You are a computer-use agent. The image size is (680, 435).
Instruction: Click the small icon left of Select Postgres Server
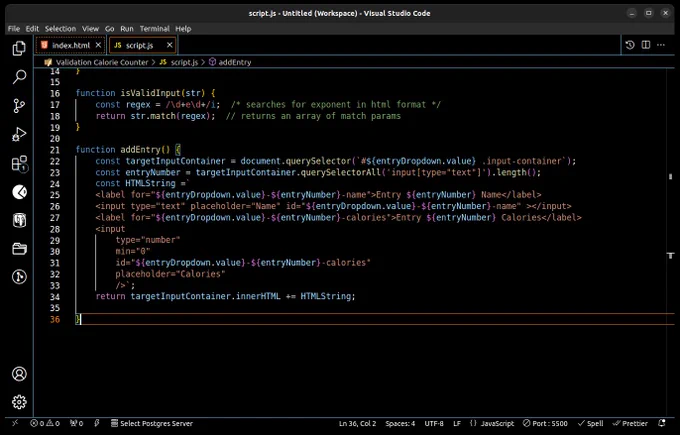tap(97, 423)
